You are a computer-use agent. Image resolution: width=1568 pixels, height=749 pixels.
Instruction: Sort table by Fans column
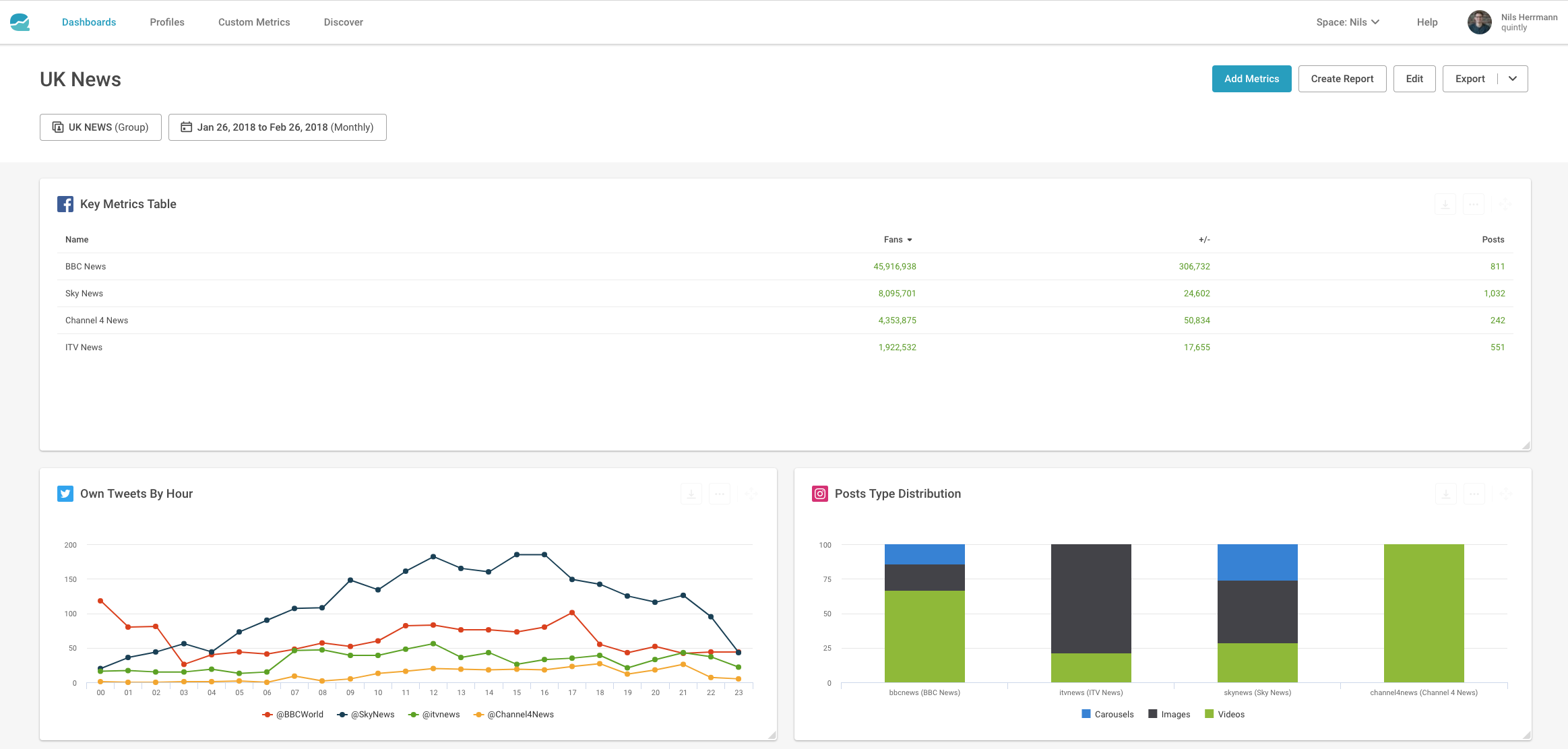[898, 240]
